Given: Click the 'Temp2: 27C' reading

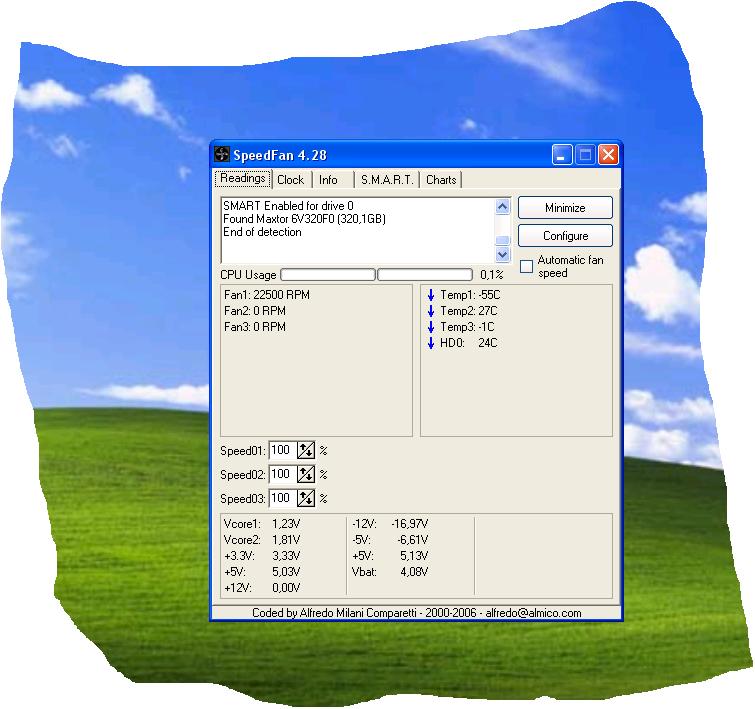Looking at the screenshot, I should click(x=469, y=311).
